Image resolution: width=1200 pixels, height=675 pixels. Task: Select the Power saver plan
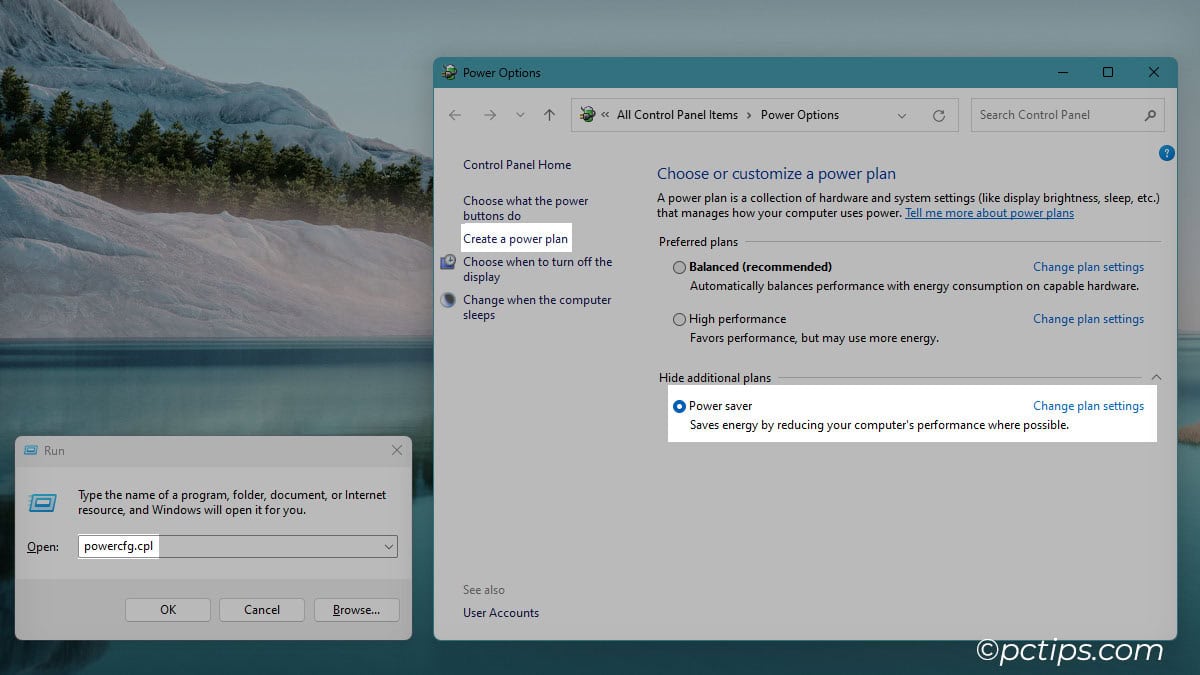point(679,406)
